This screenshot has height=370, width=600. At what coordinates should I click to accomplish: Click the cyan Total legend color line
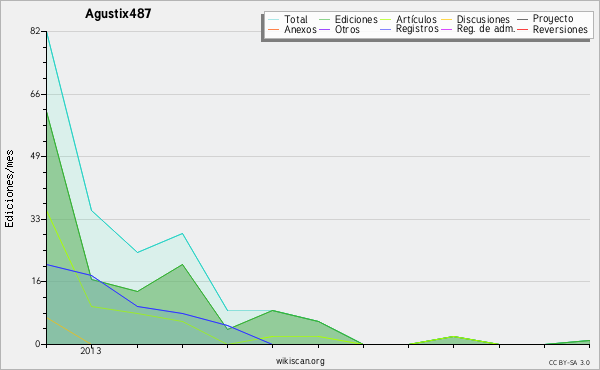click(x=274, y=19)
